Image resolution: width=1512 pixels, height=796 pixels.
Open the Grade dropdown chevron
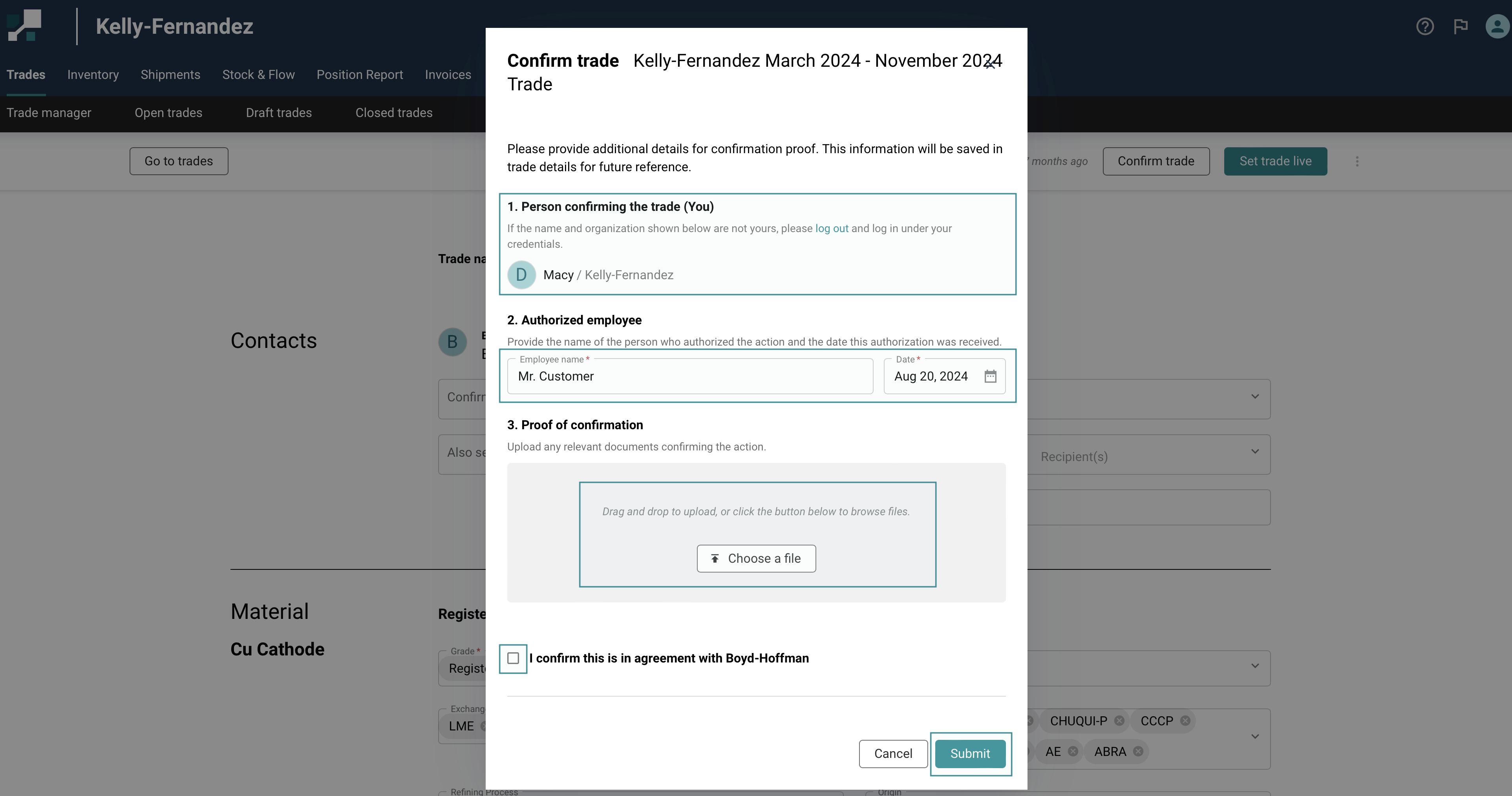point(1255,666)
